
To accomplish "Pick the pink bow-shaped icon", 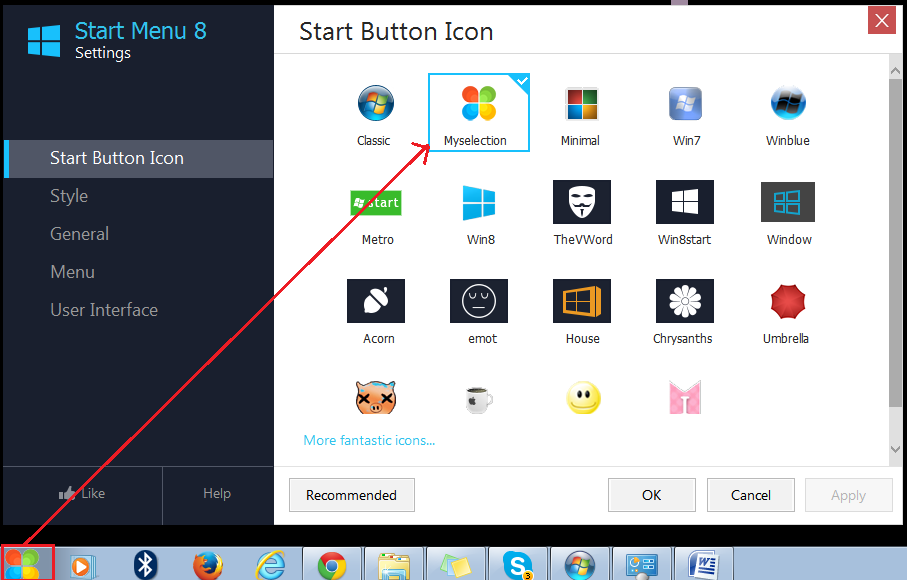I will 685,397.
